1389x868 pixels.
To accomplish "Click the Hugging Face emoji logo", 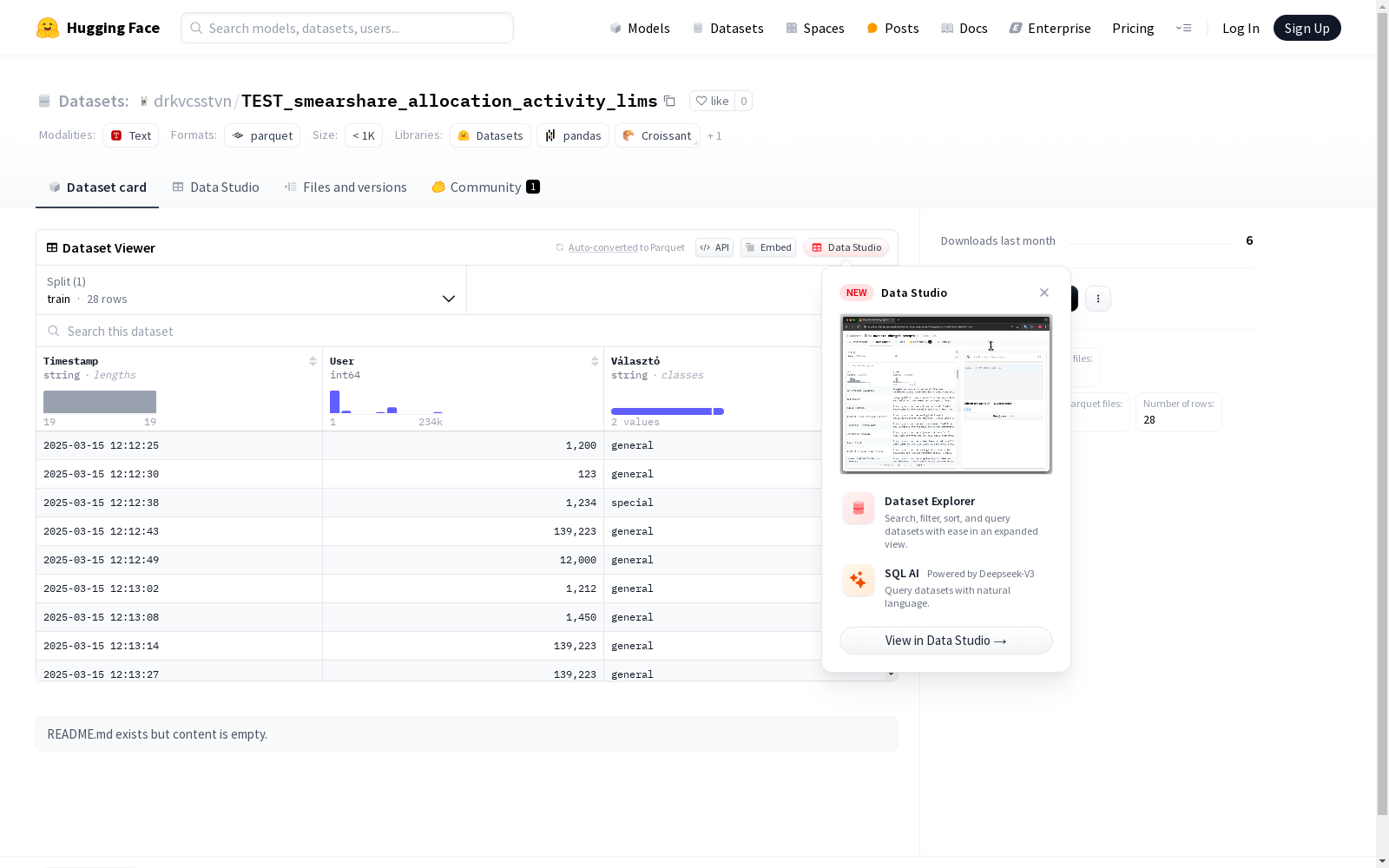I will click(x=48, y=28).
